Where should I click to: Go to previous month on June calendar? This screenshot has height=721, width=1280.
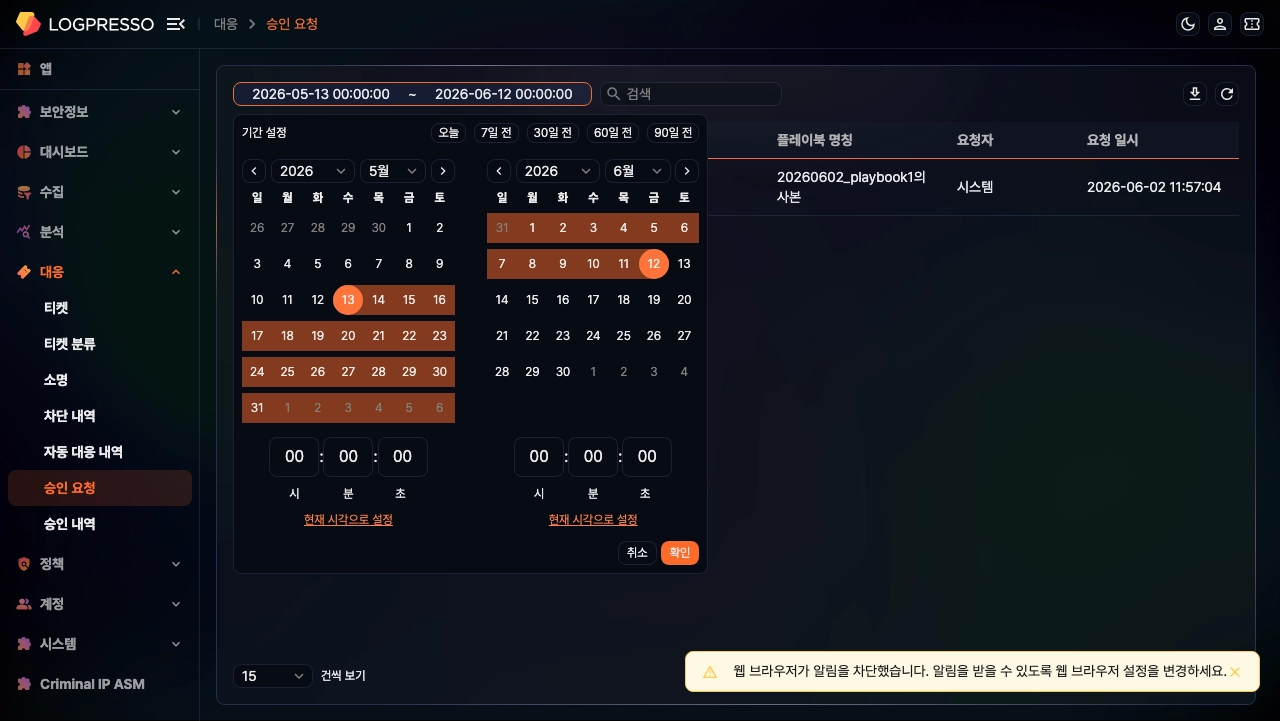[499, 171]
